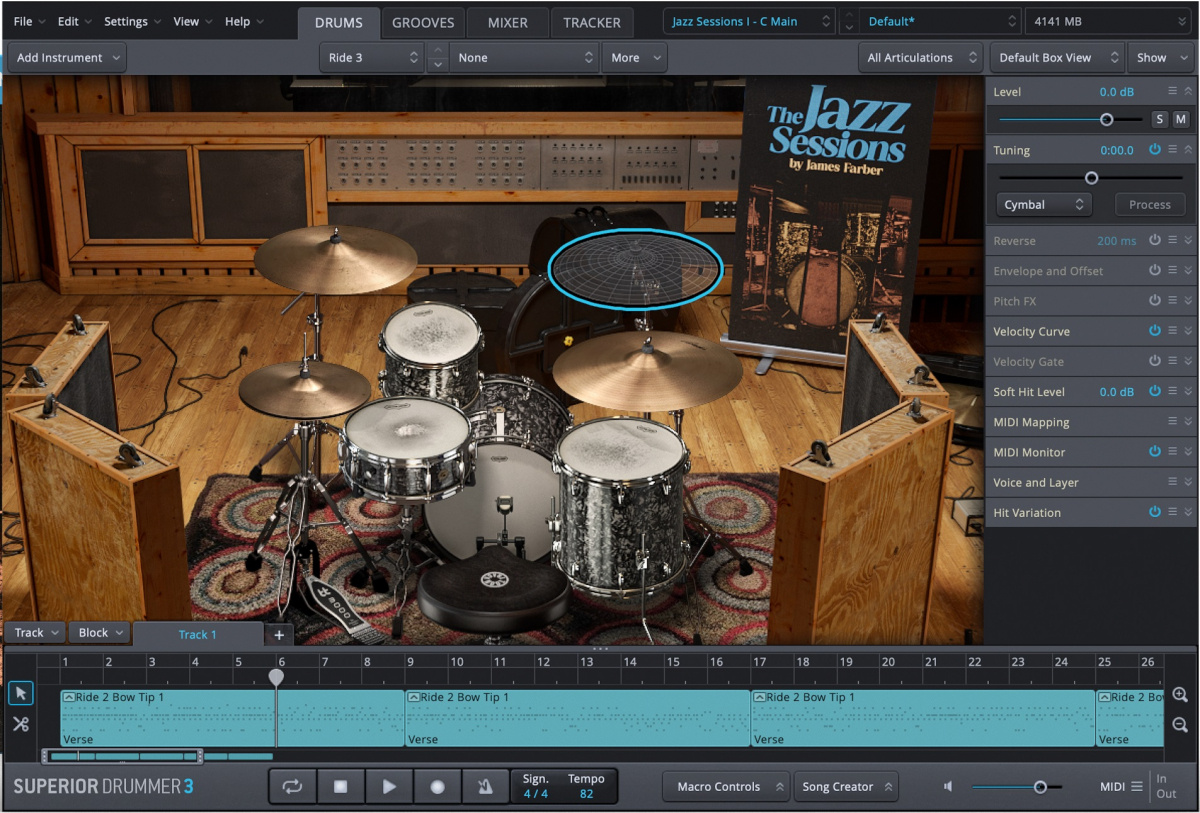Click the Process button

tap(1149, 204)
